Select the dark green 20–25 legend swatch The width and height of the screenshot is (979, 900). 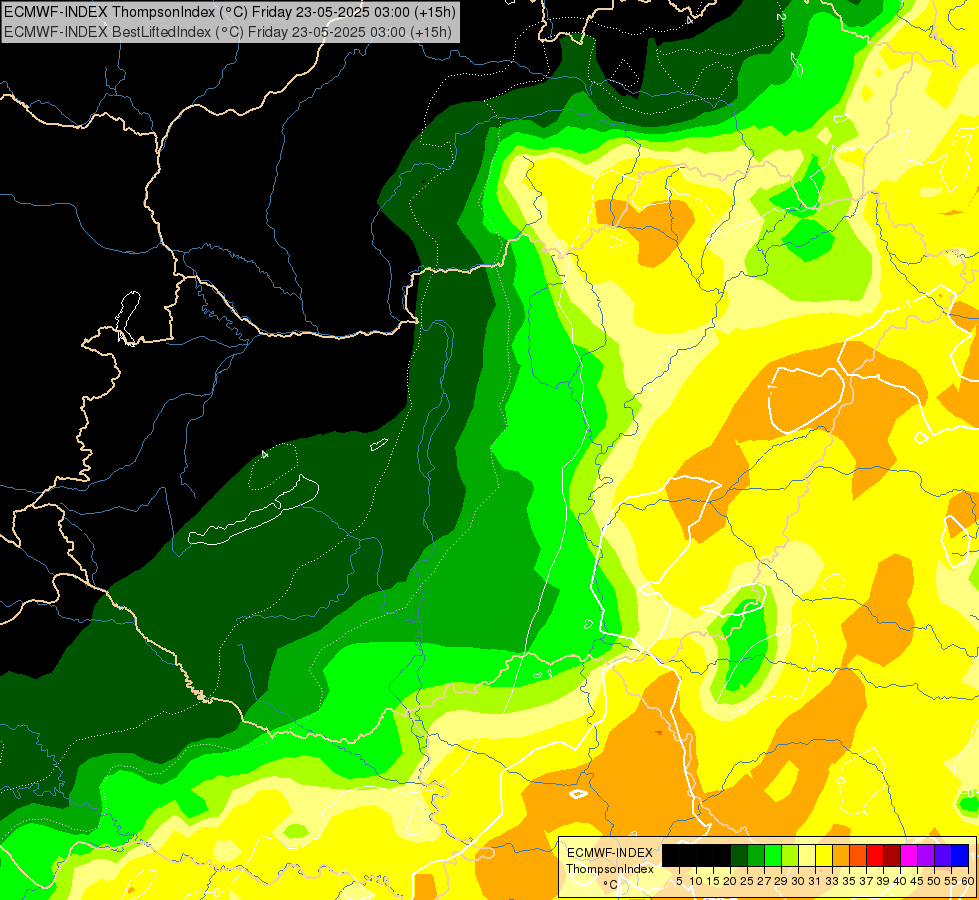(x=739, y=856)
